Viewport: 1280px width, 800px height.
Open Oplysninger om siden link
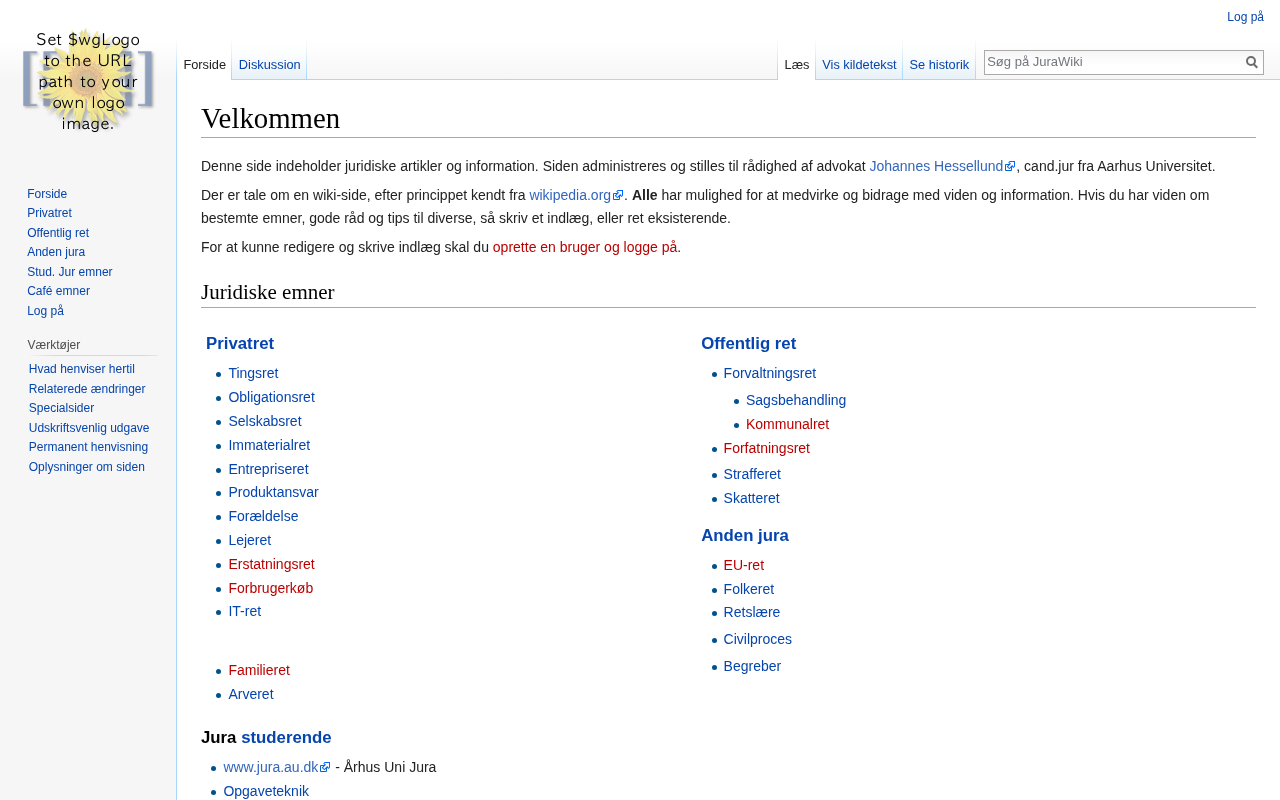(x=87, y=467)
